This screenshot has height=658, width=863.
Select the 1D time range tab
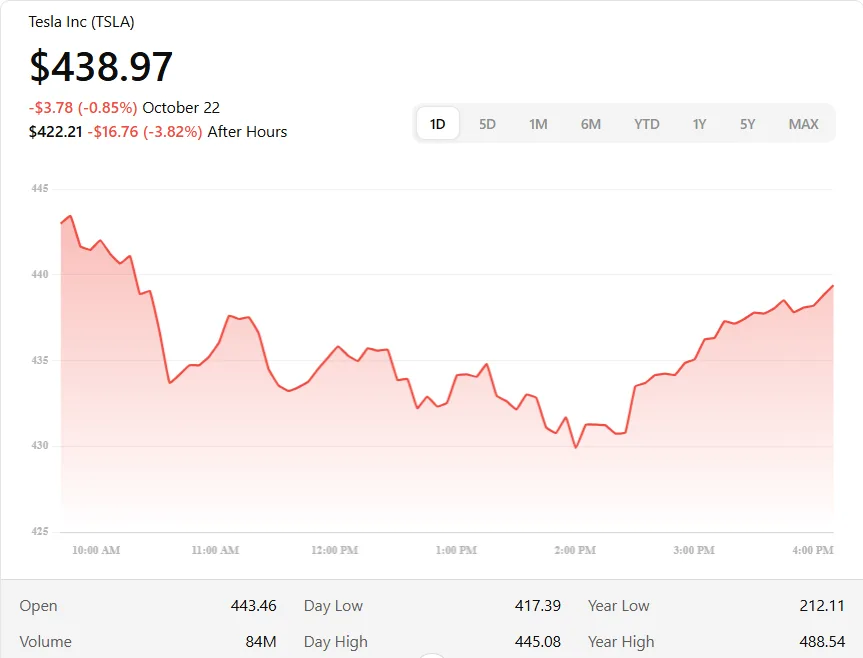click(438, 124)
